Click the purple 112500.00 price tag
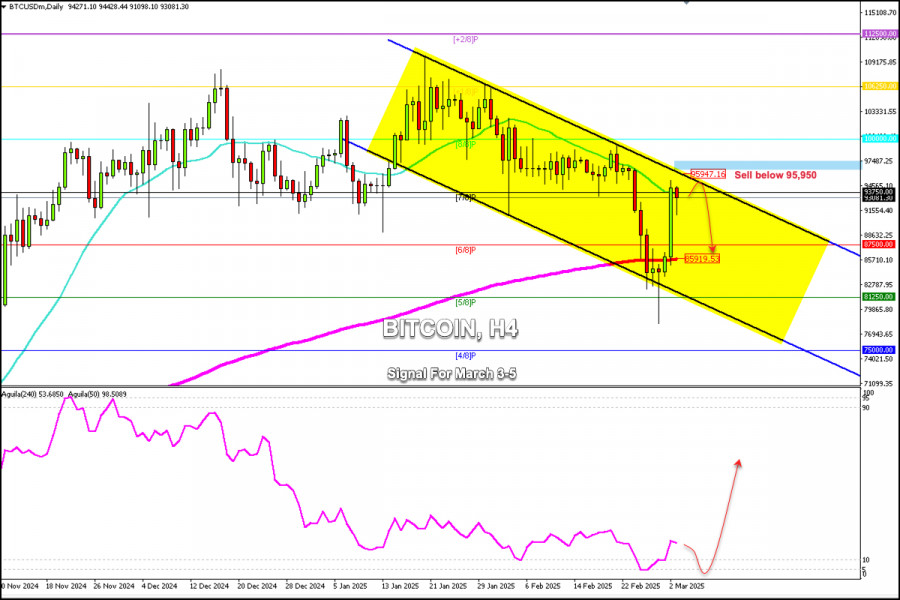Viewport: 900px width, 600px height. tap(879, 34)
